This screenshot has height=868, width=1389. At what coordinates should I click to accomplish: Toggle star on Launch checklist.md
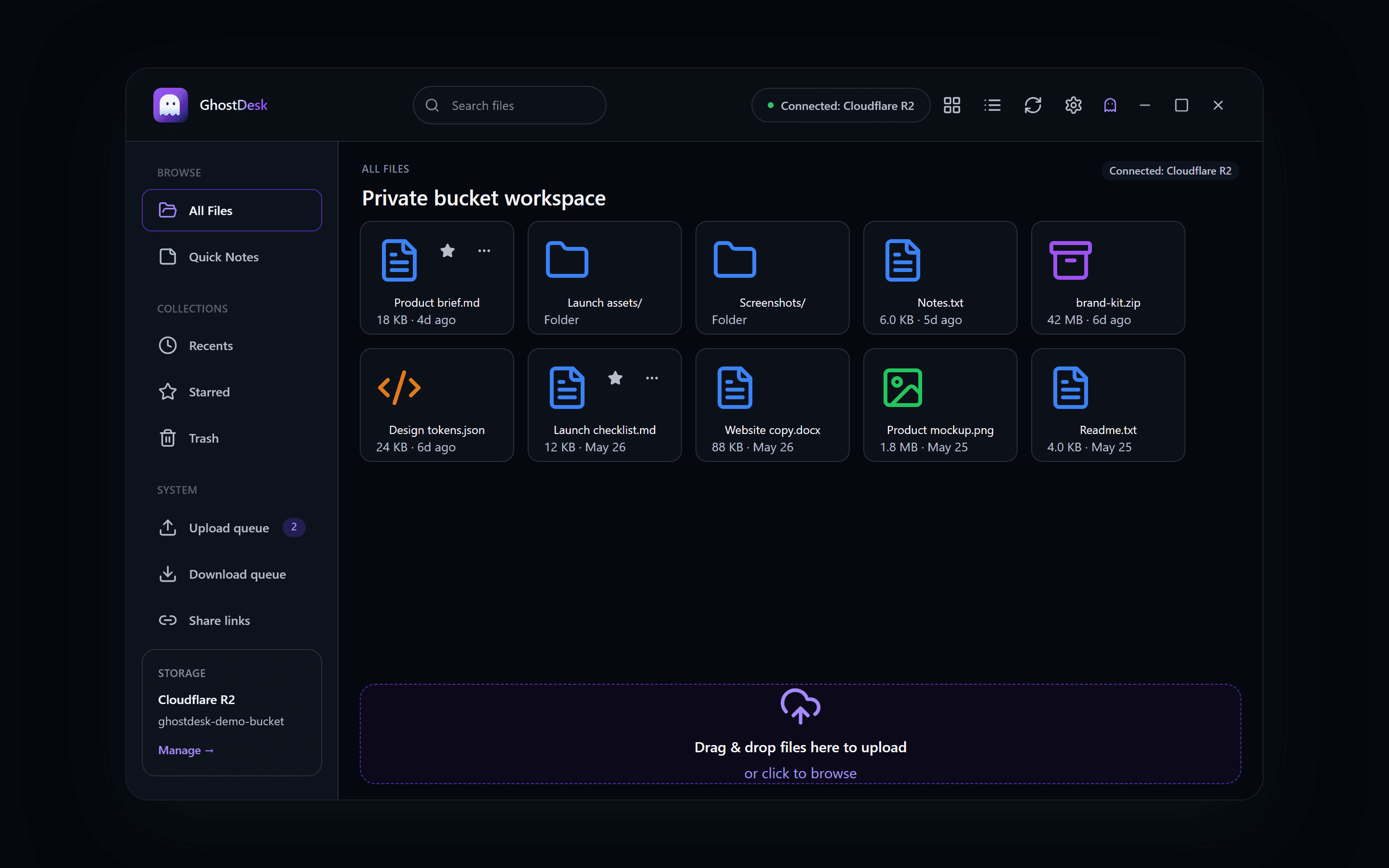615,379
